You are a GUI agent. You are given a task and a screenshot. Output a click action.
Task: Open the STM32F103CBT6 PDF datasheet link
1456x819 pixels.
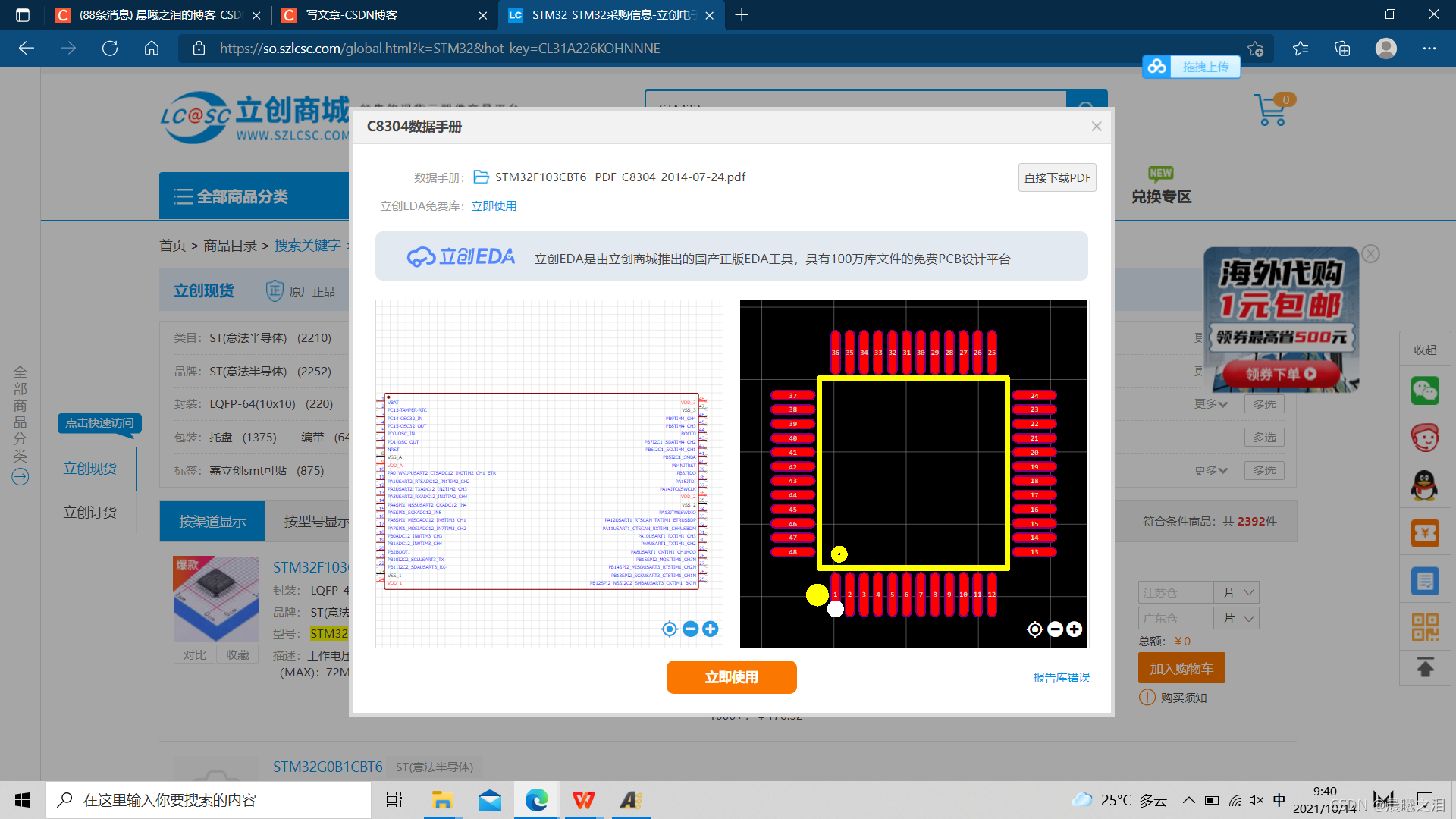pos(620,177)
